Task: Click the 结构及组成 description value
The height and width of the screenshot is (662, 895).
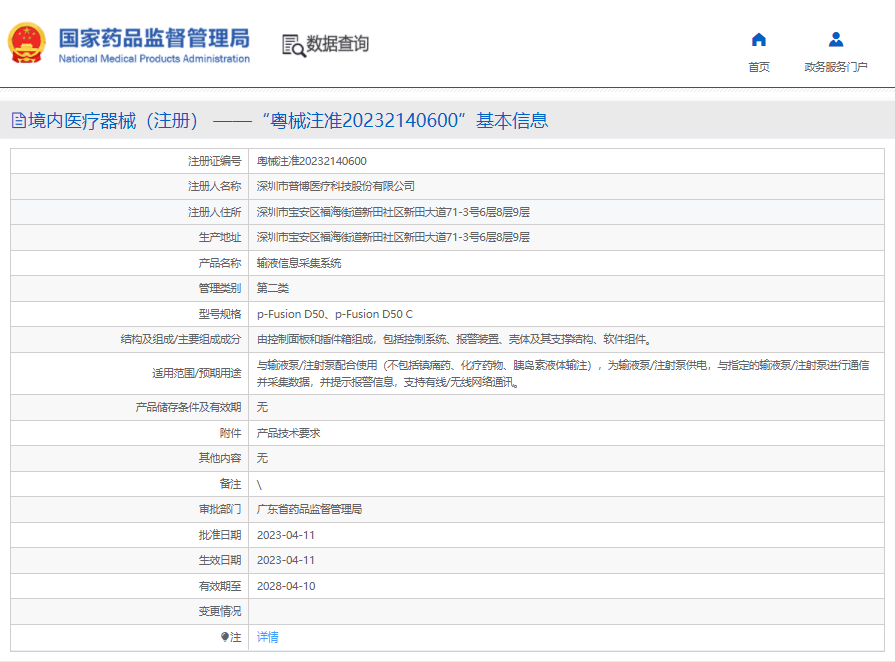Action: click(x=454, y=340)
